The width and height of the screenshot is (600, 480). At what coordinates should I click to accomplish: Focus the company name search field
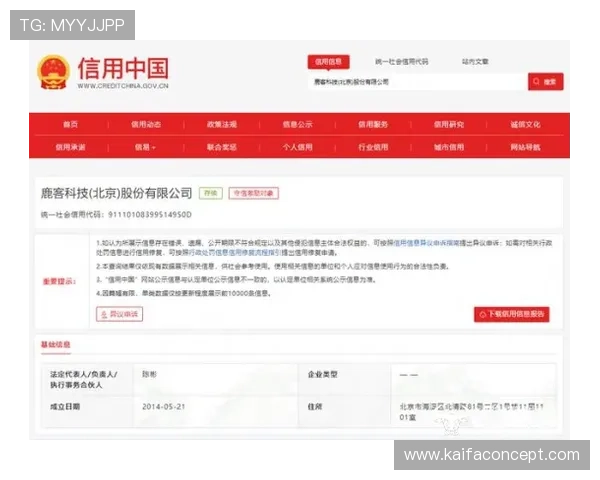point(418,82)
